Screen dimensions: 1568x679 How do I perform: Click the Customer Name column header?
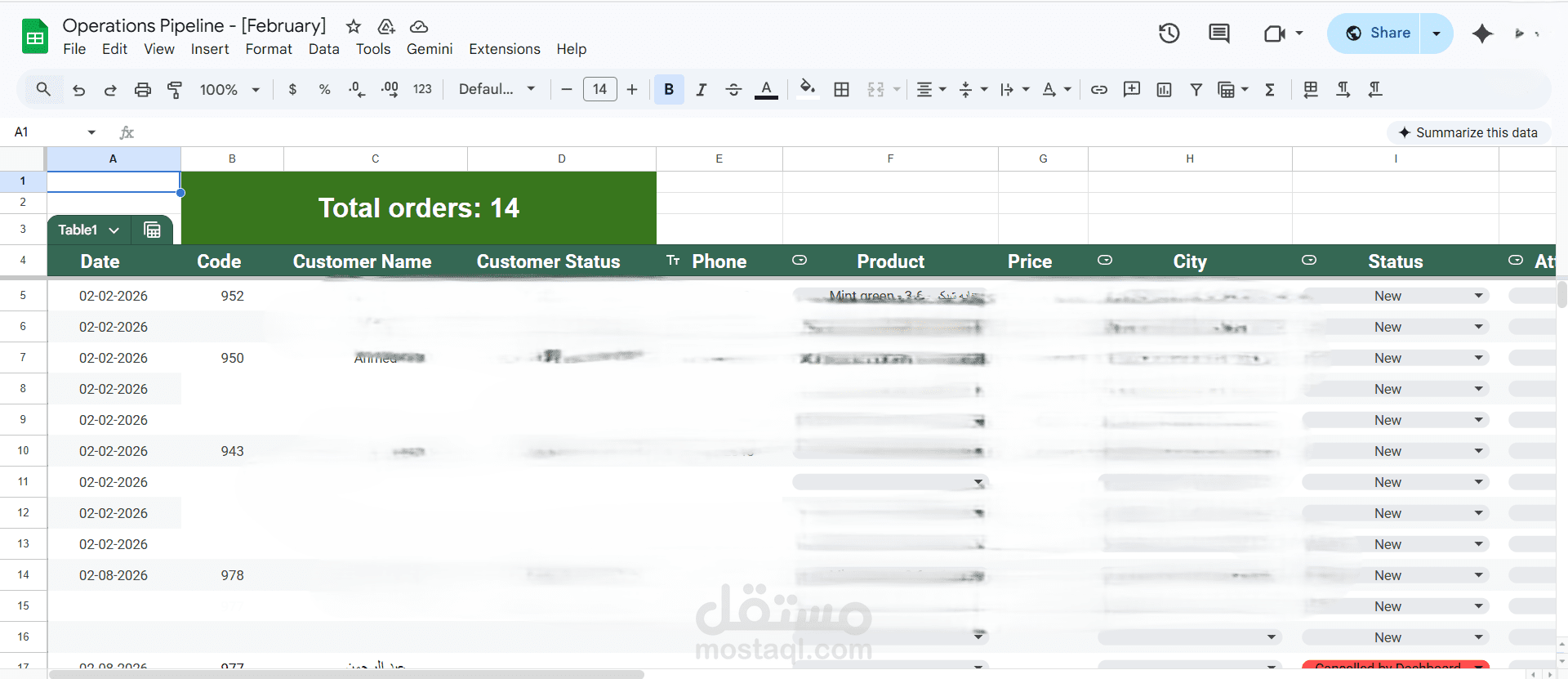(362, 261)
